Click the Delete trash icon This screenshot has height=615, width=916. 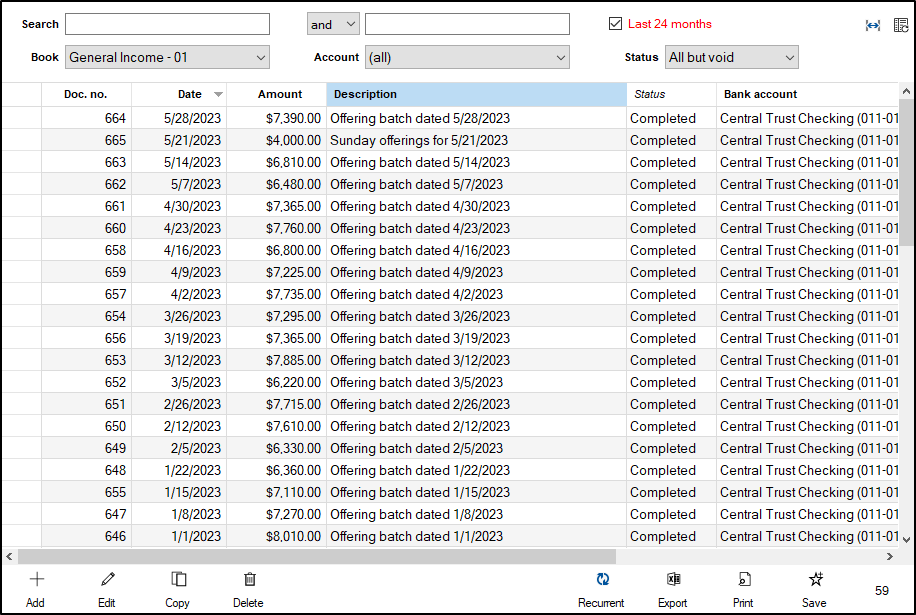249,580
